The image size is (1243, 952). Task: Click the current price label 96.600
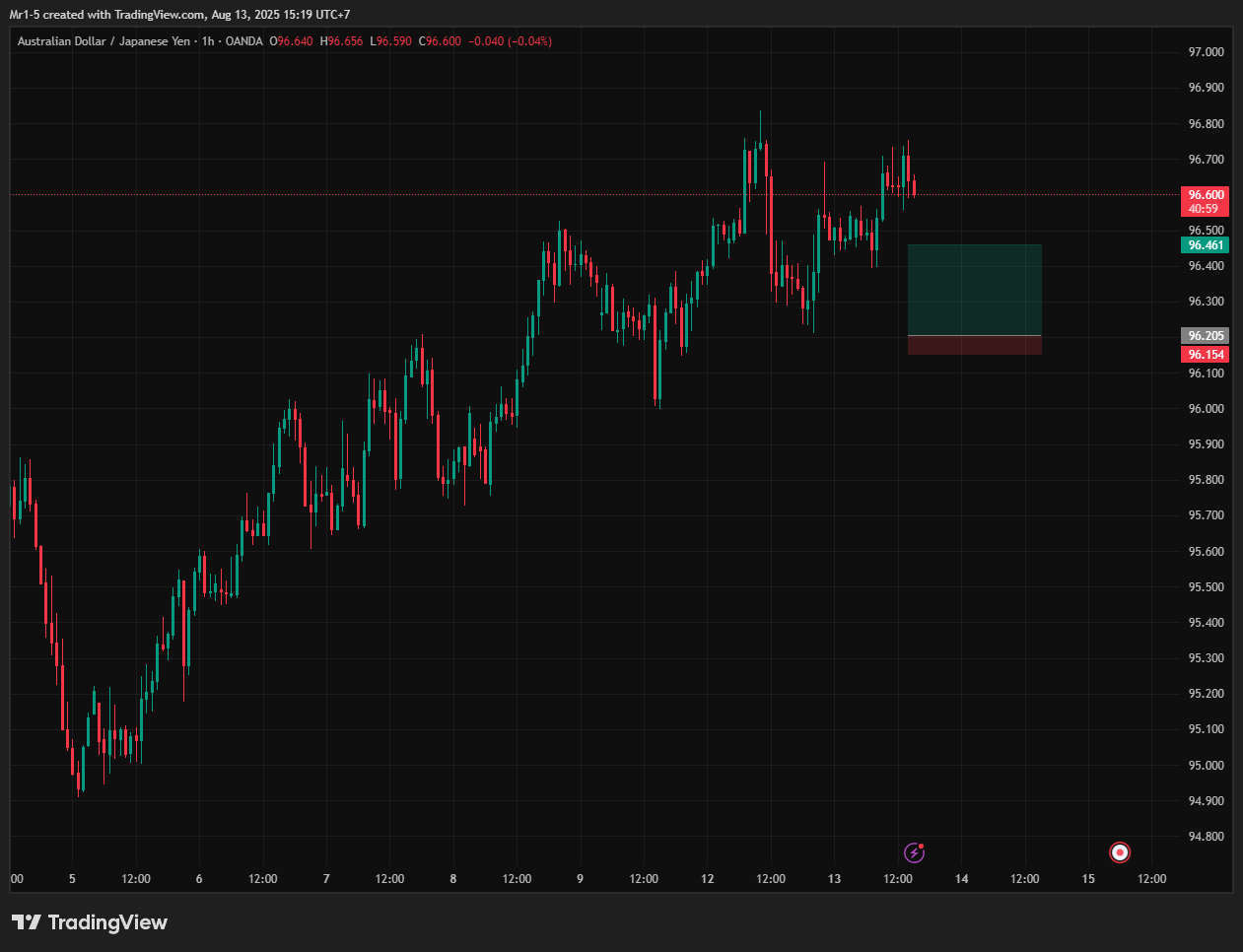pos(1206,195)
